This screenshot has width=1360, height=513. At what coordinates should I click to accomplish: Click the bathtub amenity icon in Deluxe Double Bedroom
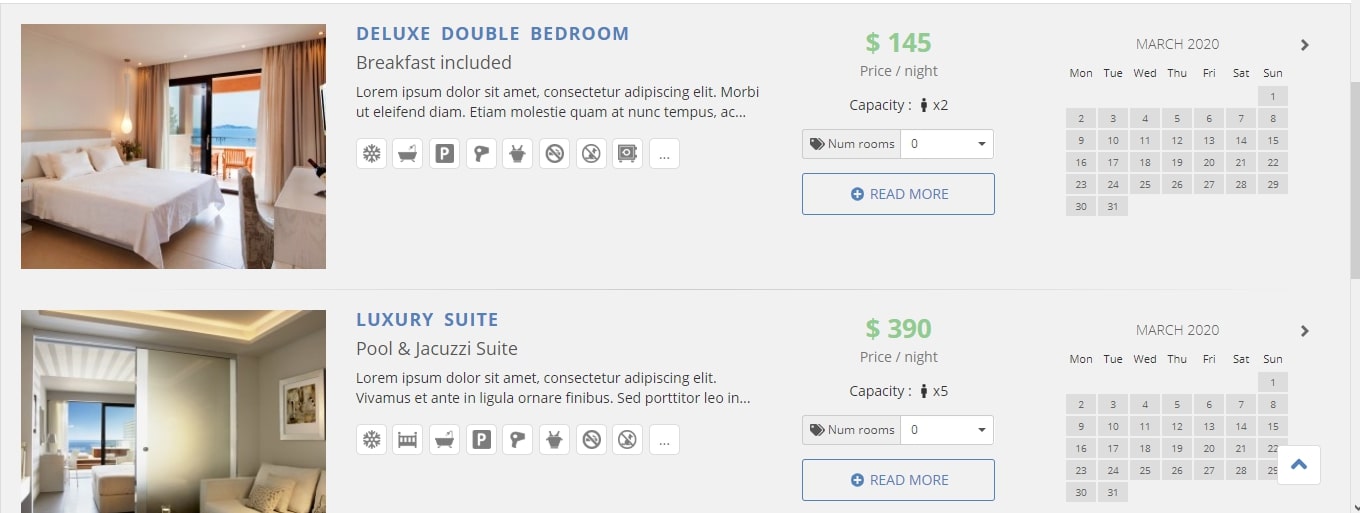pos(408,153)
